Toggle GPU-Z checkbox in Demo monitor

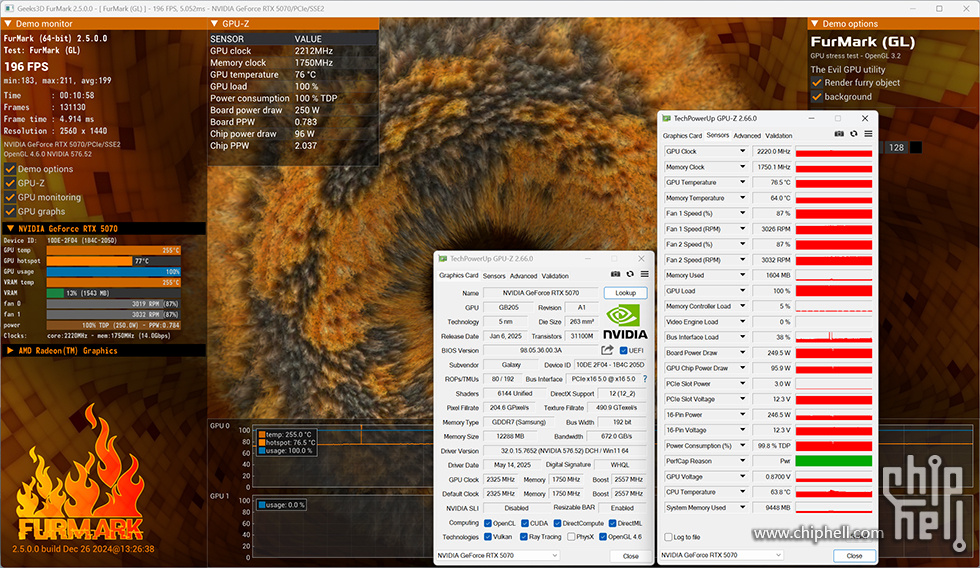click(x=10, y=183)
